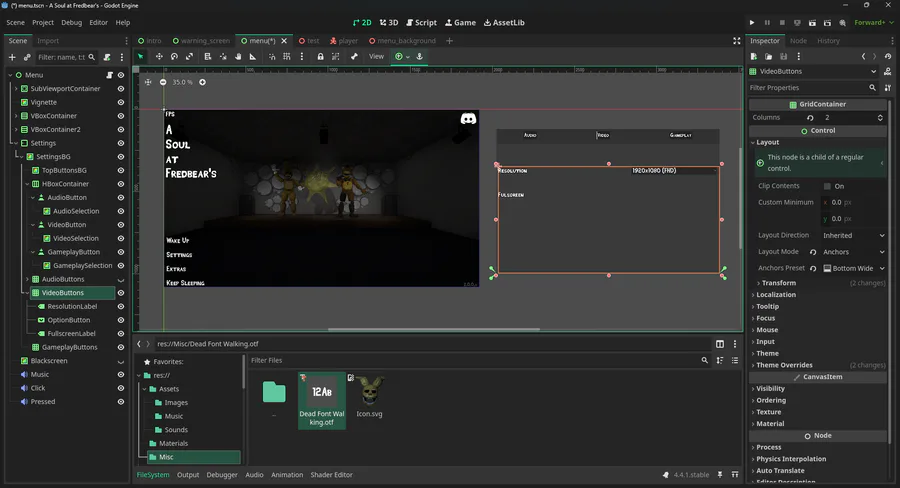
Task: Switch to the Script workspace
Action: point(421,22)
